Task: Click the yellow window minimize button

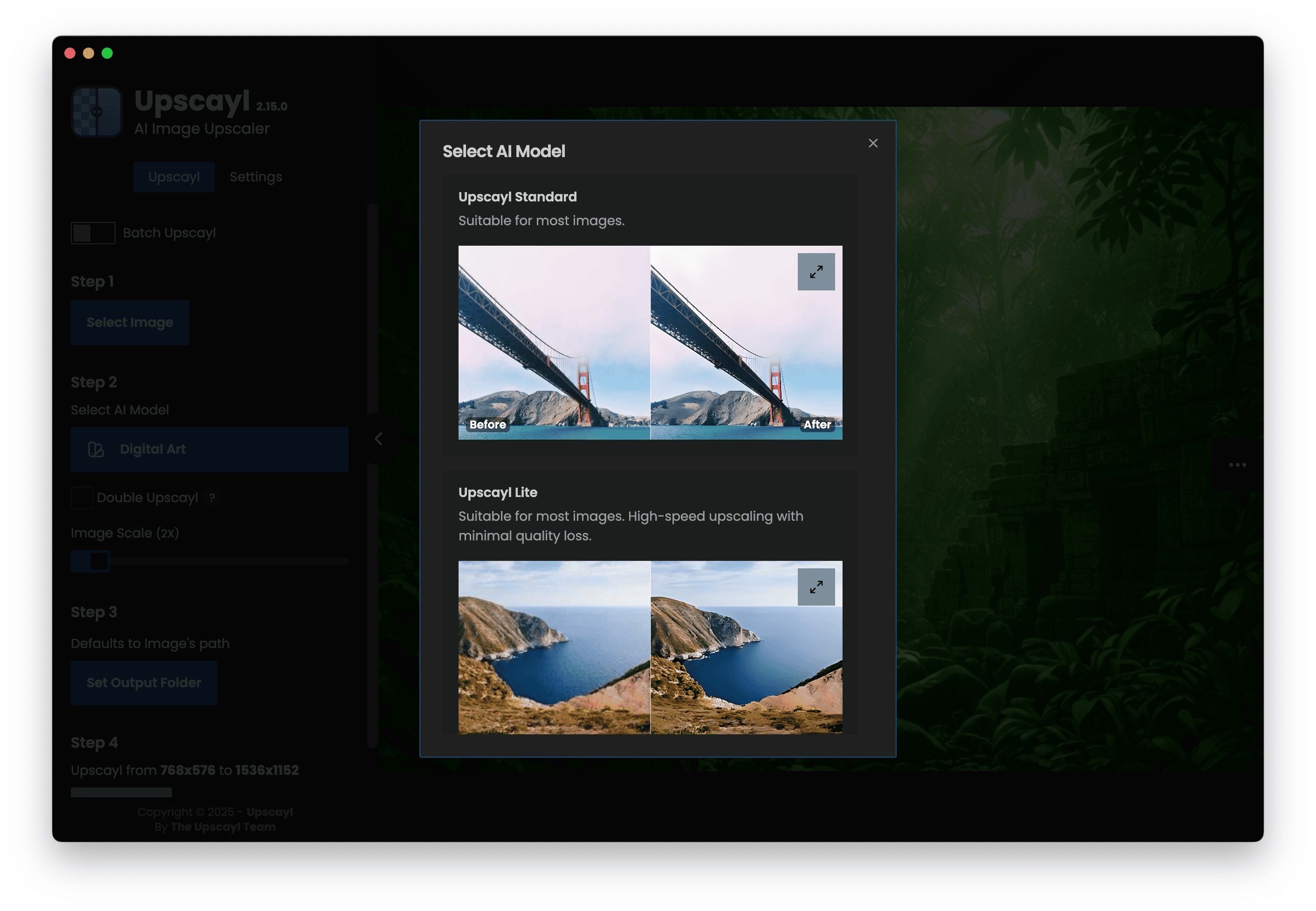Action: [89, 53]
